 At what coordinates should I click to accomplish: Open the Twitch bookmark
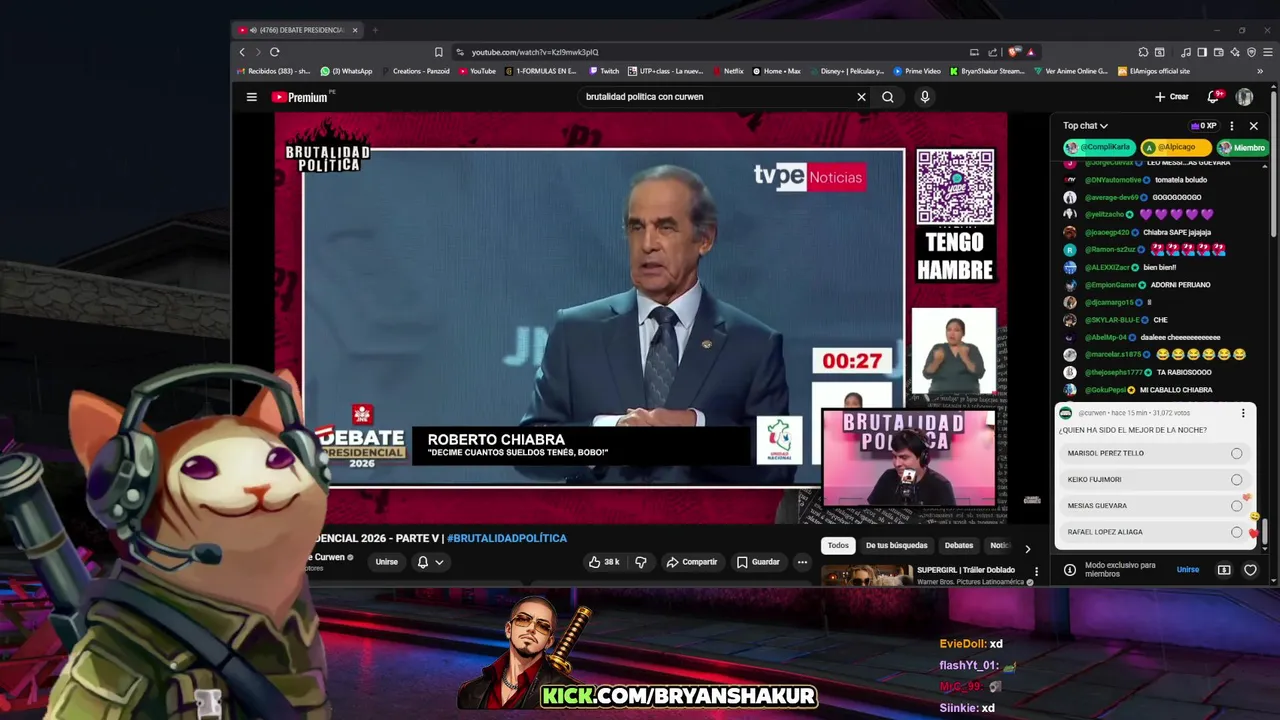pyautogui.click(x=604, y=71)
